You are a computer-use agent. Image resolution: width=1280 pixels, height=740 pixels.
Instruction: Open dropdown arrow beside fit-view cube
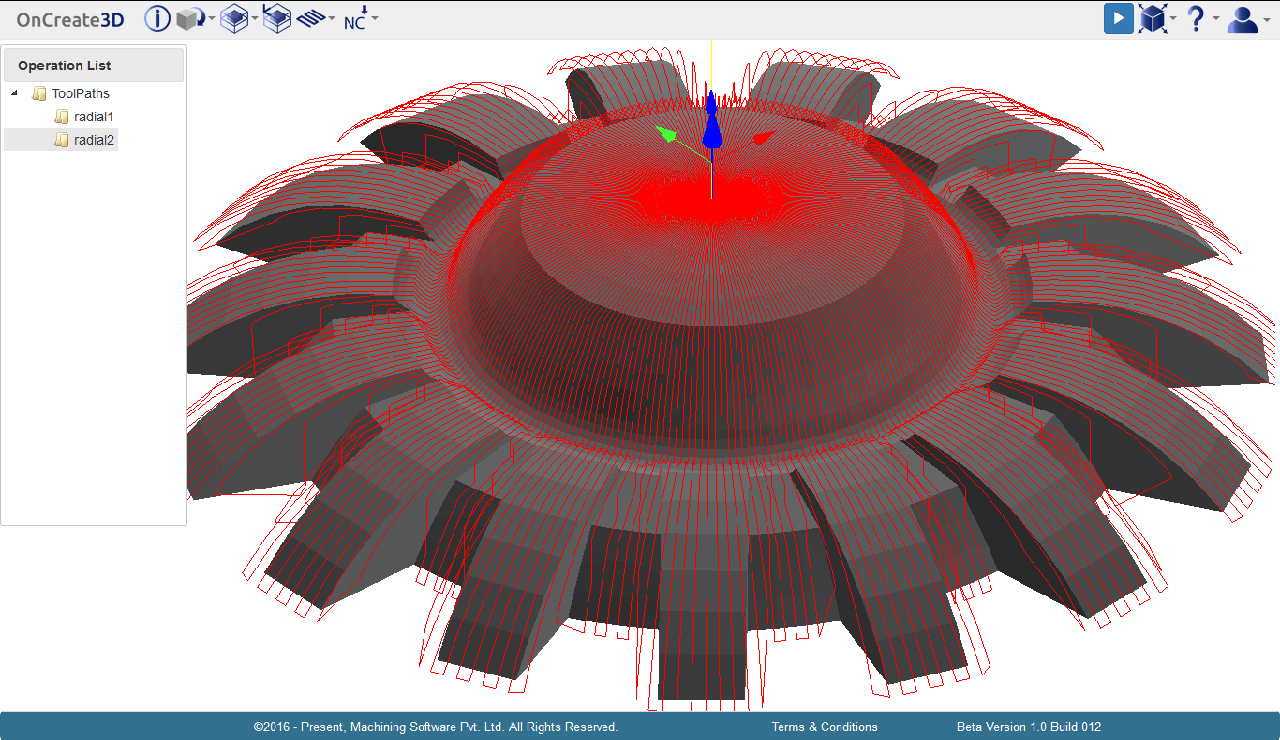pyautogui.click(x=1173, y=19)
